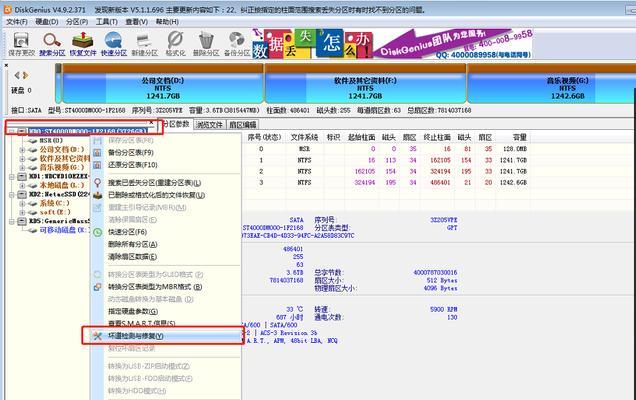Switch to the 扇区编辑 tab
Image resolution: width=636 pixels, height=400 pixels.
coord(242,125)
